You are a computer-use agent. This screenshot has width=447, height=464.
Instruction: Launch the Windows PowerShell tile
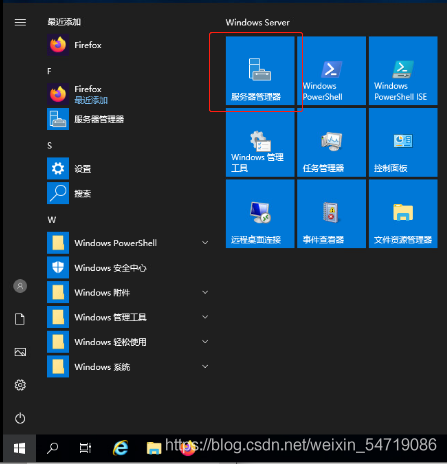331,71
